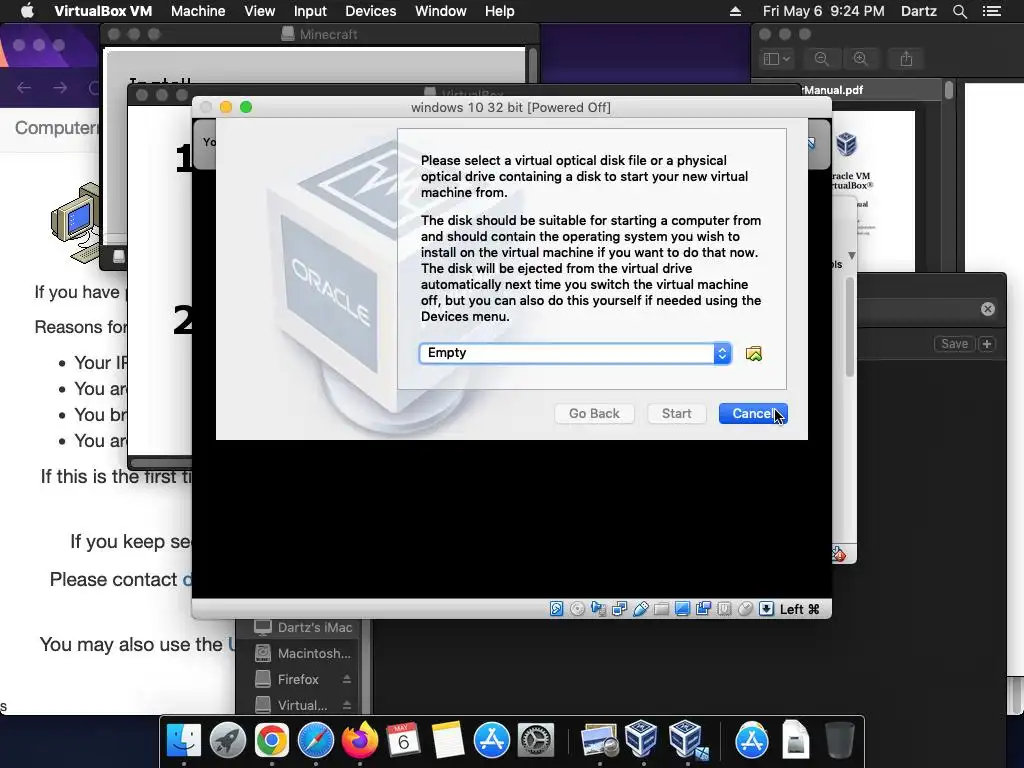The image size is (1024, 768).
Task: Click the Cancel button in the dialog
Action: click(x=753, y=413)
